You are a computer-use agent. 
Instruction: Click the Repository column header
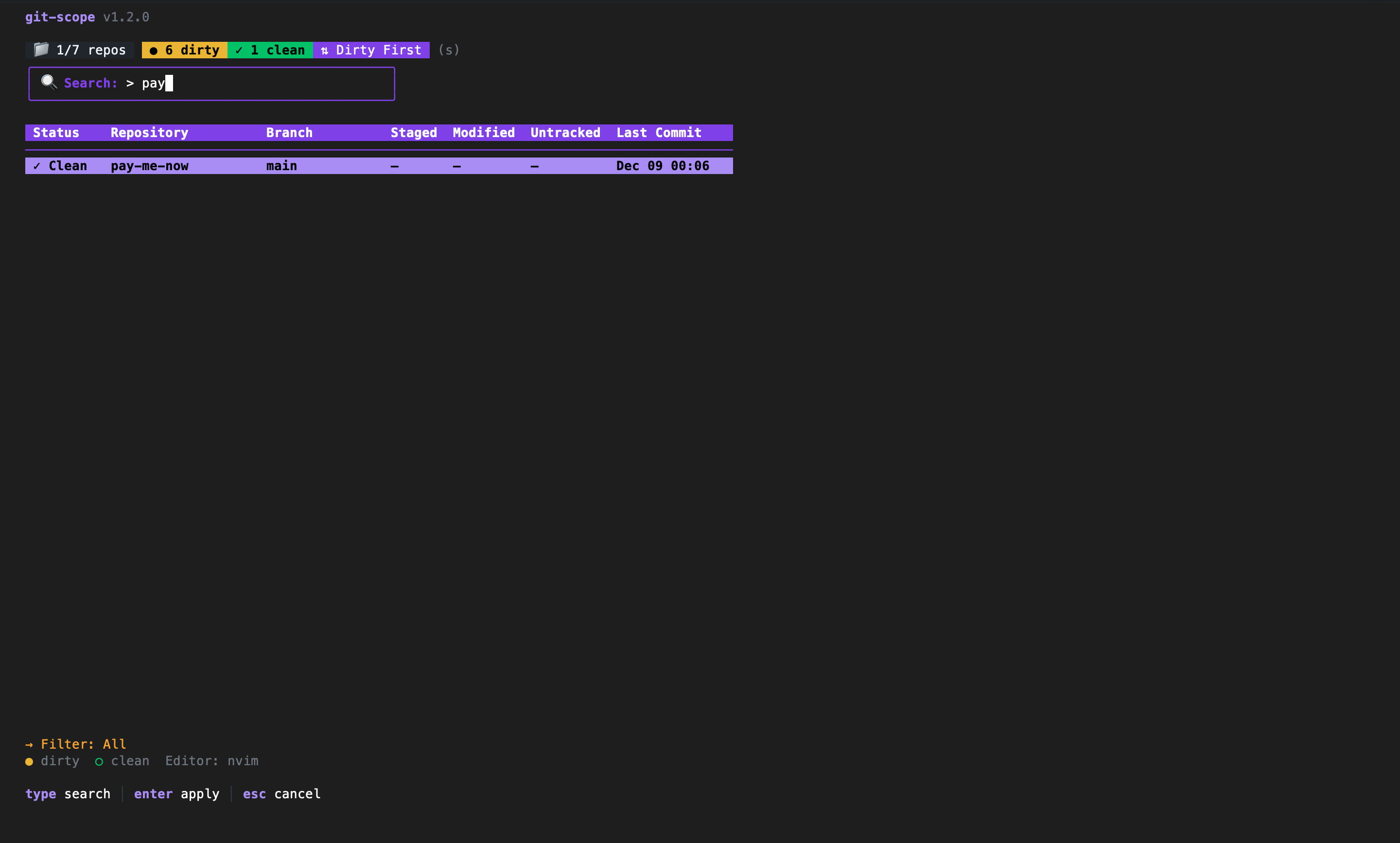[149, 132]
